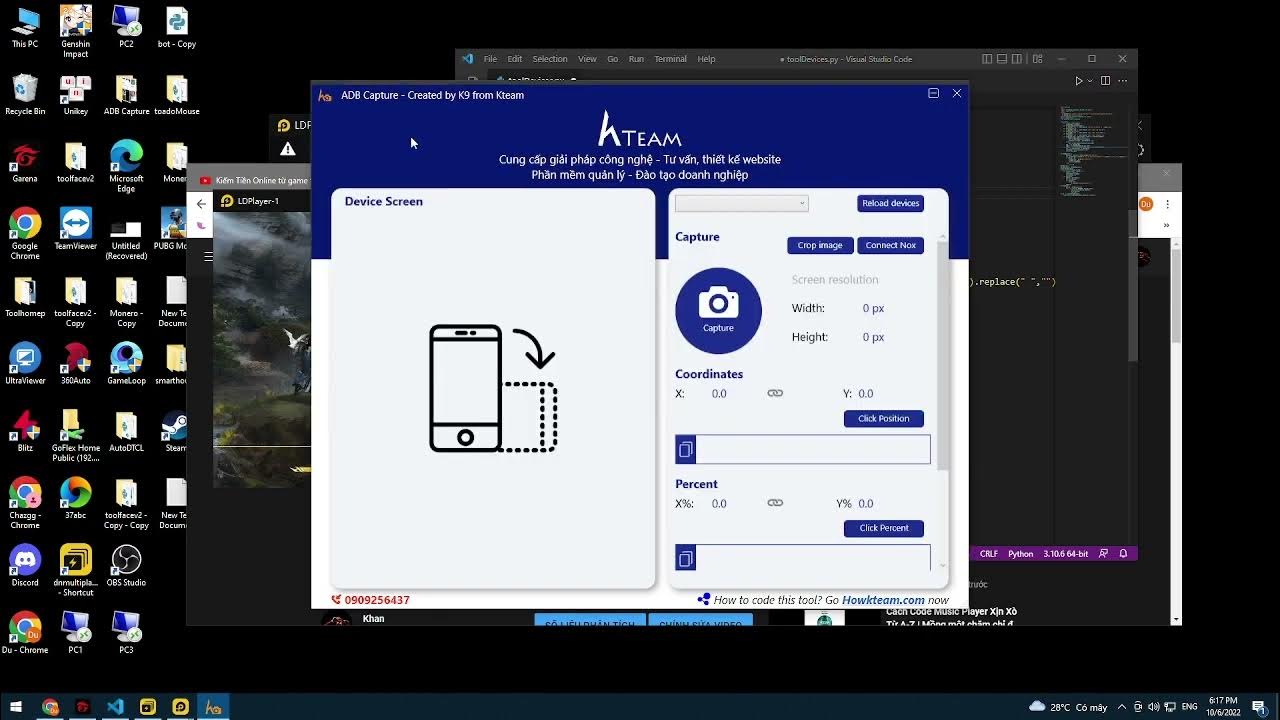Click the Crop image button
1280x720 pixels.
point(820,245)
